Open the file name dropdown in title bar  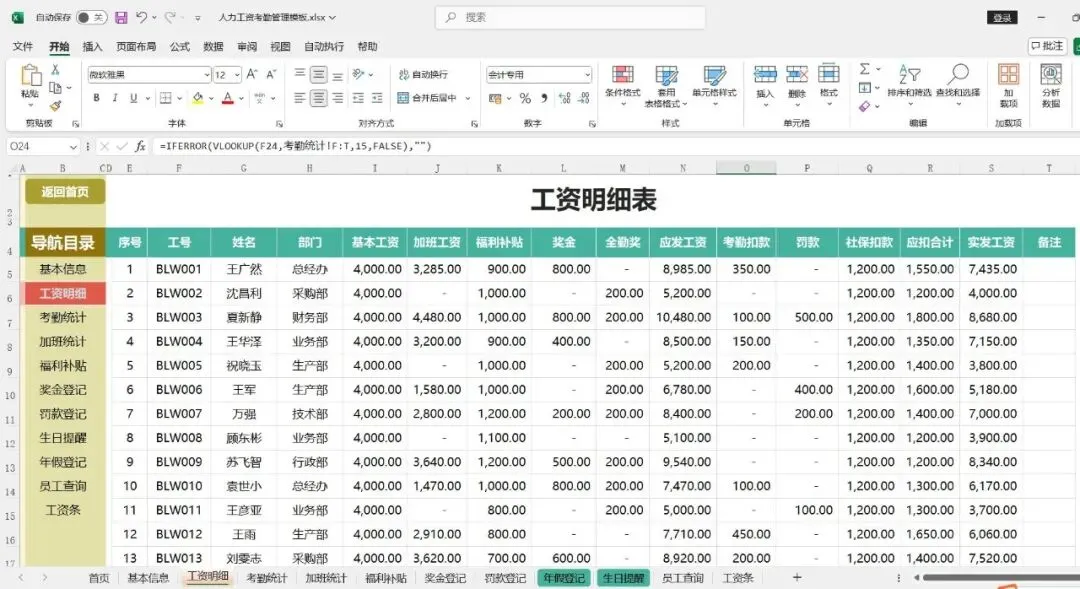[x=333, y=17]
